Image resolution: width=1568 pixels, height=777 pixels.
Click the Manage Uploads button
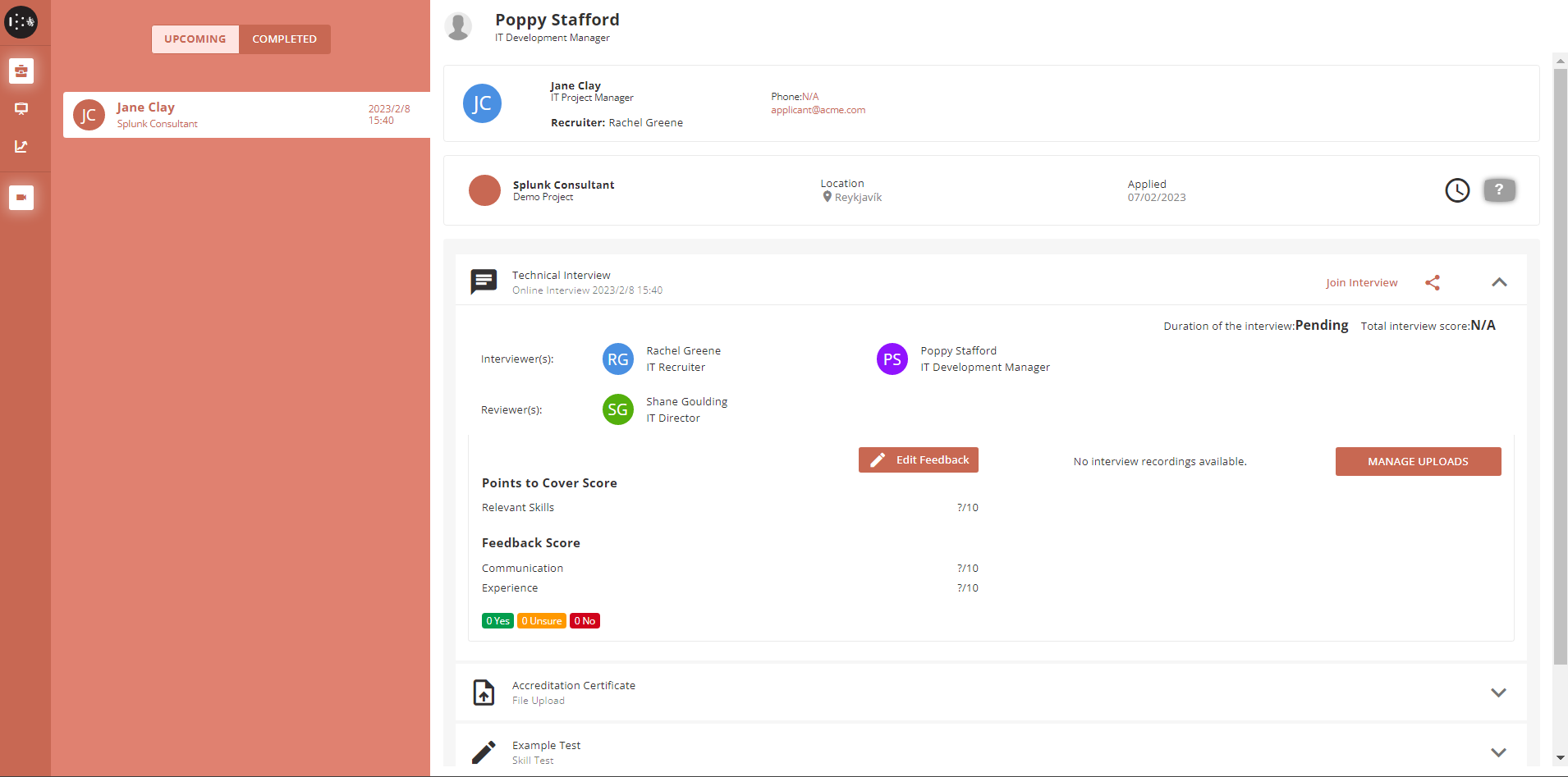1418,462
